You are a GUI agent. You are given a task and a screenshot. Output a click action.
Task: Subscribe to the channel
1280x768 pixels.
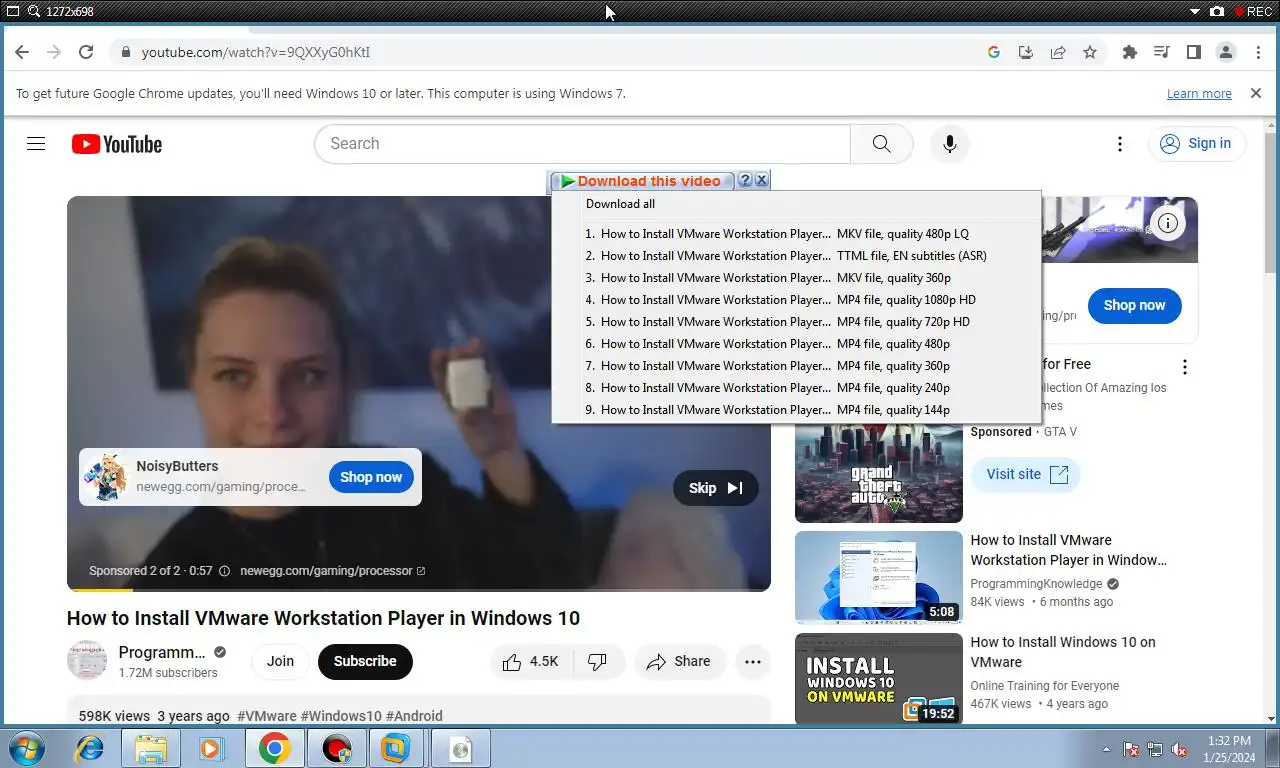(x=365, y=661)
